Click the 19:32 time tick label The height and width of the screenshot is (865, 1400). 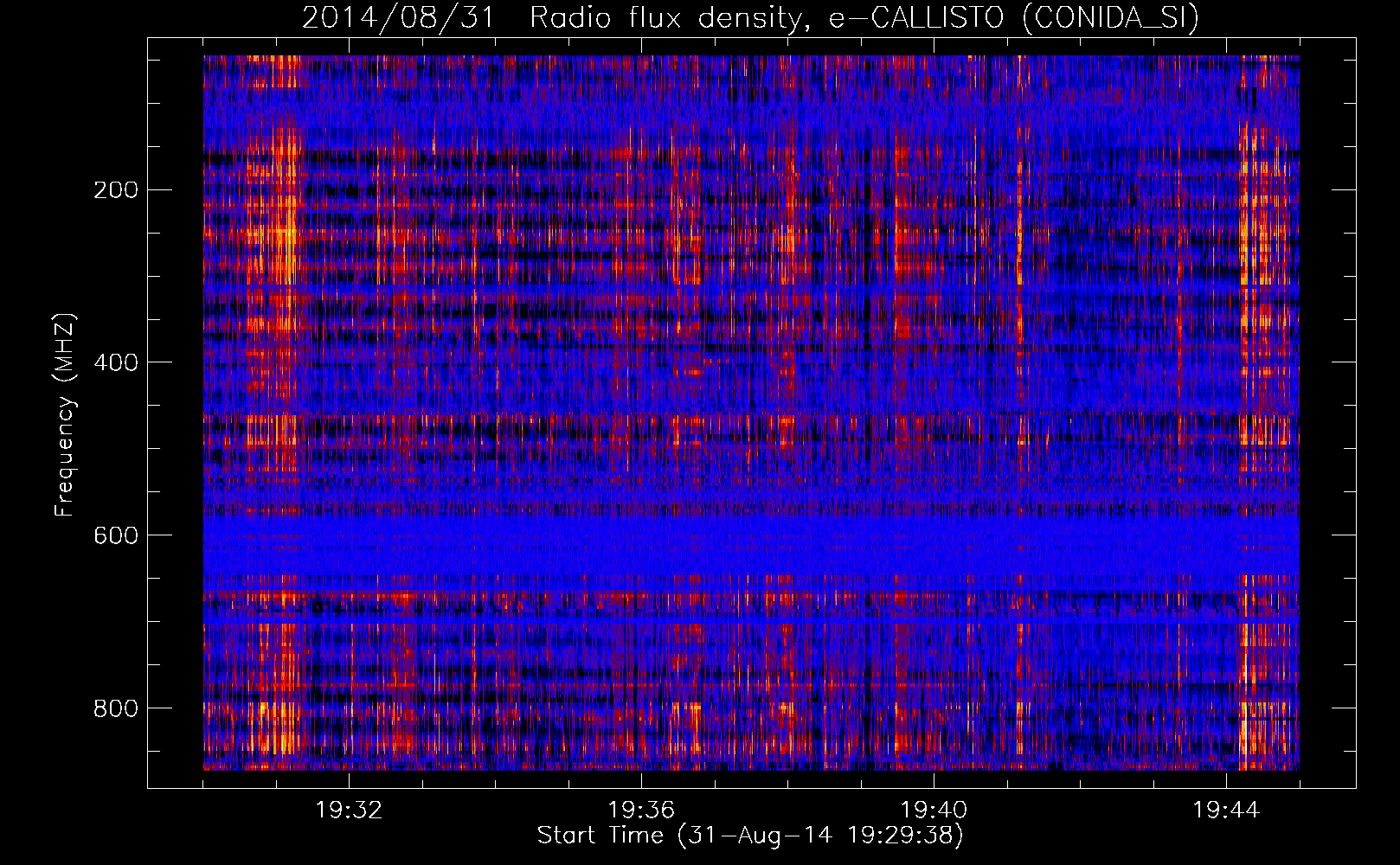pos(349,811)
